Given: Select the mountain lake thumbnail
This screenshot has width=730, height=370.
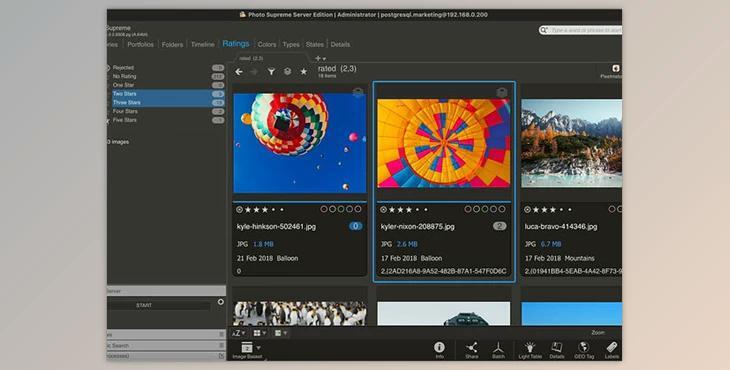Looking at the screenshot, I should [571, 143].
